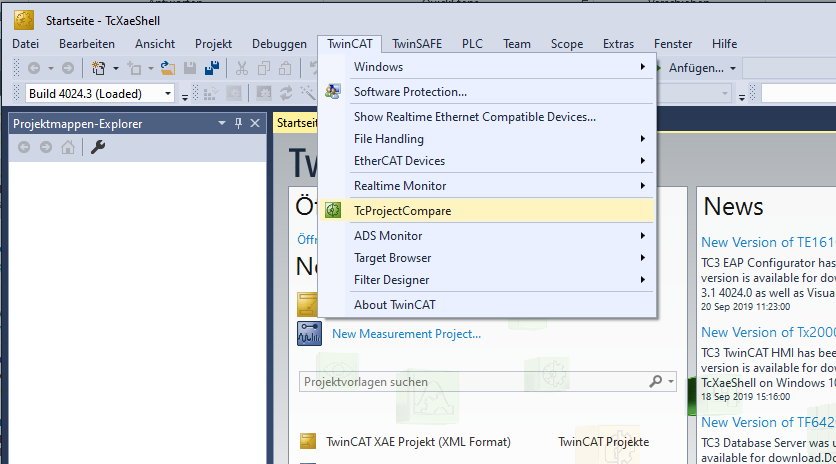Click the Cut scissors icon
Image resolution: width=836 pixels, height=464 pixels.
(x=242, y=68)
